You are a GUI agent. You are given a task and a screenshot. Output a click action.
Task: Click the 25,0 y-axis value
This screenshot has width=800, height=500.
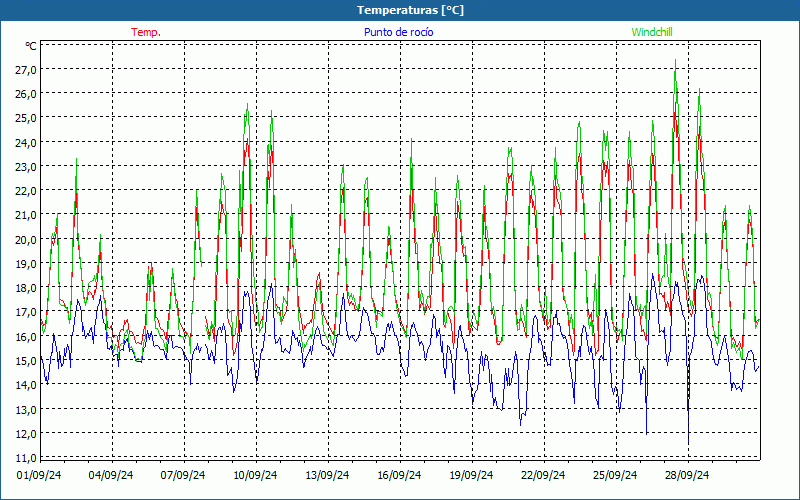coord(26,119)
